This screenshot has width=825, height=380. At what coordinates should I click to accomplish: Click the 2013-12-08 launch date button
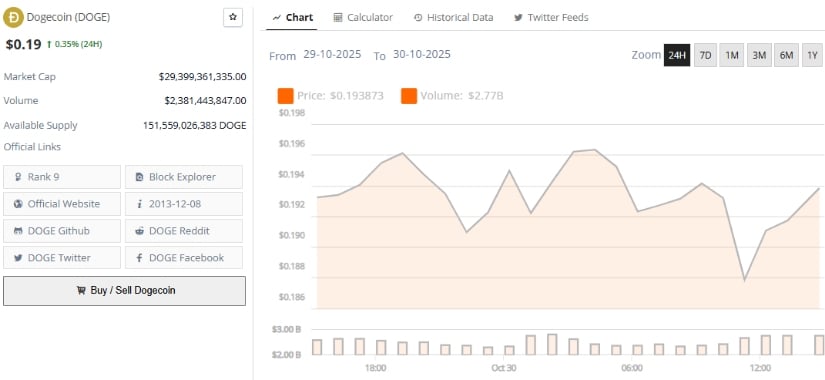tap(184, 204)
